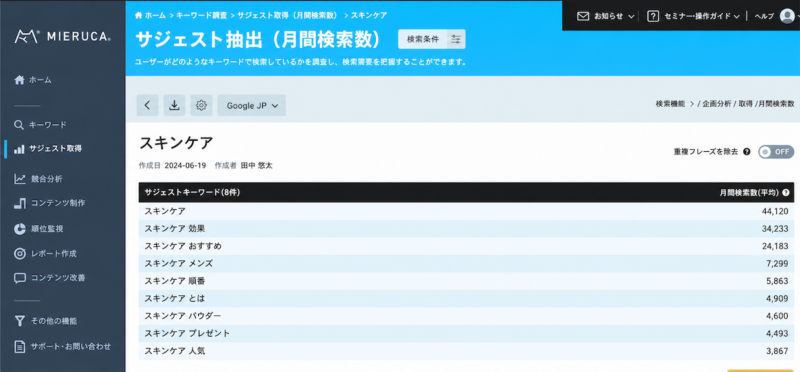Go to サジェスト取得（月間検索数）breadcrumb link
Viewport: 800px width, 372px height.
(287, 15)
